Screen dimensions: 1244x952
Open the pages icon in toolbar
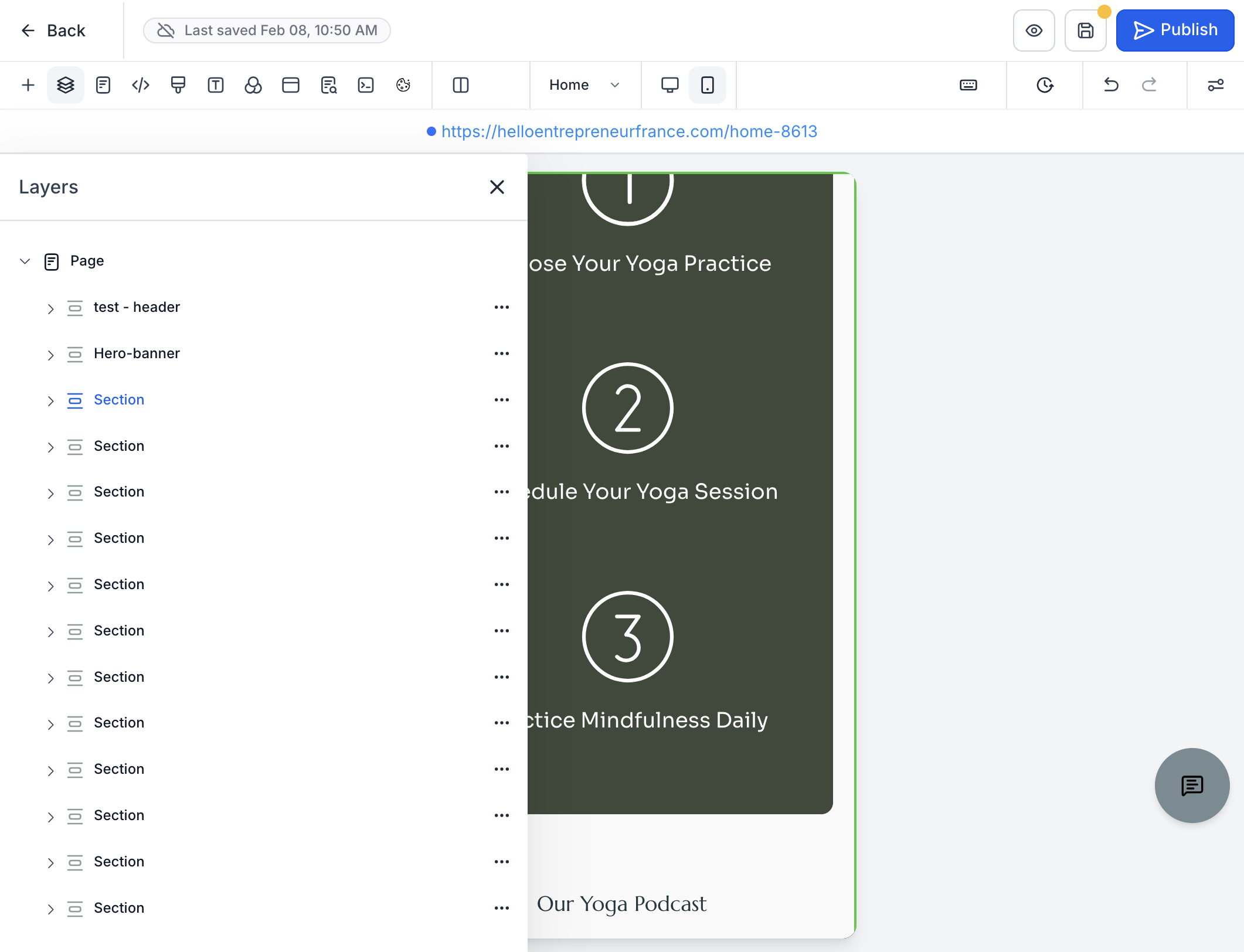tap(103, 85)
